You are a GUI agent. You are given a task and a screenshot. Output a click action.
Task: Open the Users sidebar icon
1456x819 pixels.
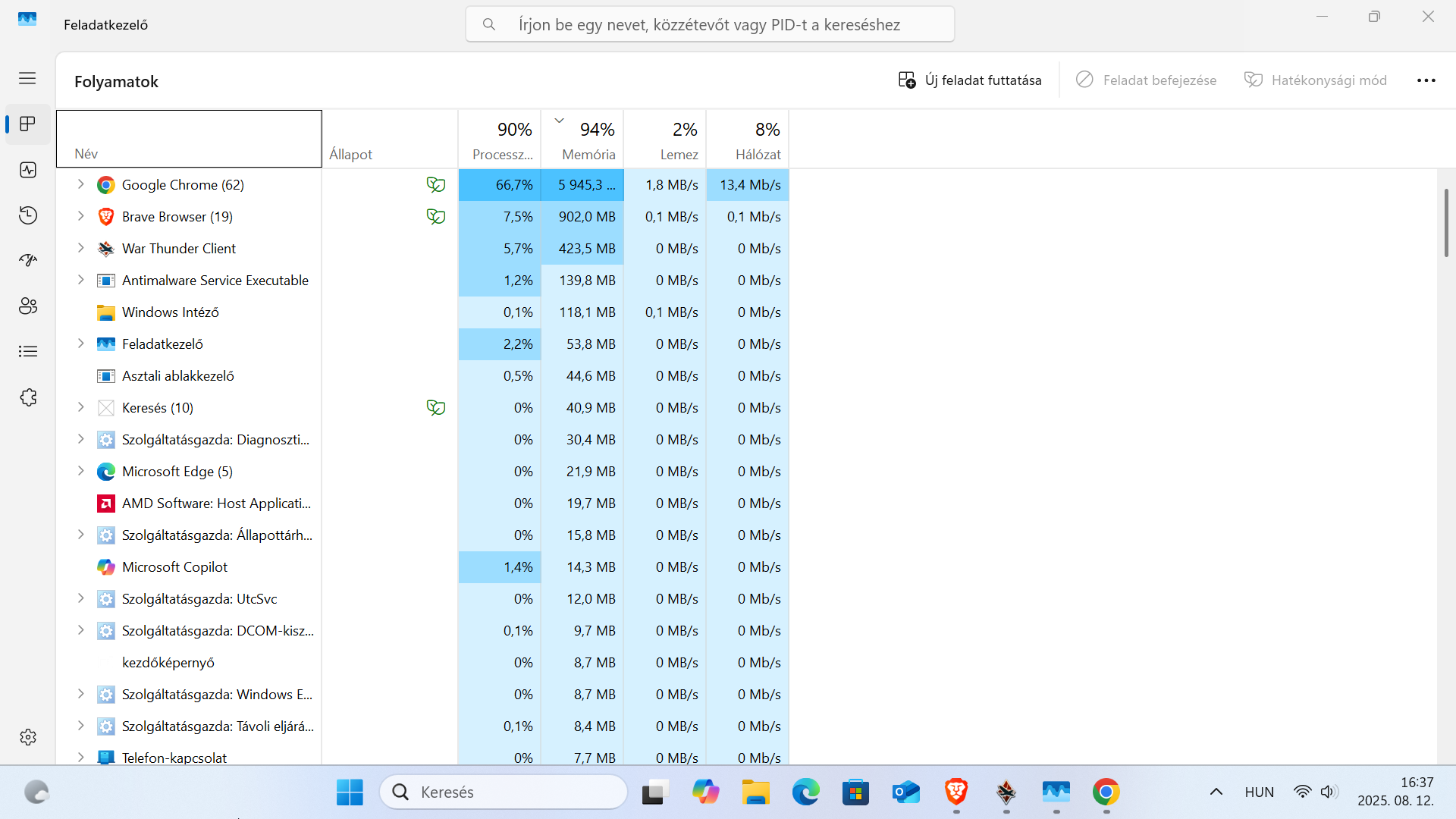[x=28, y=306]
